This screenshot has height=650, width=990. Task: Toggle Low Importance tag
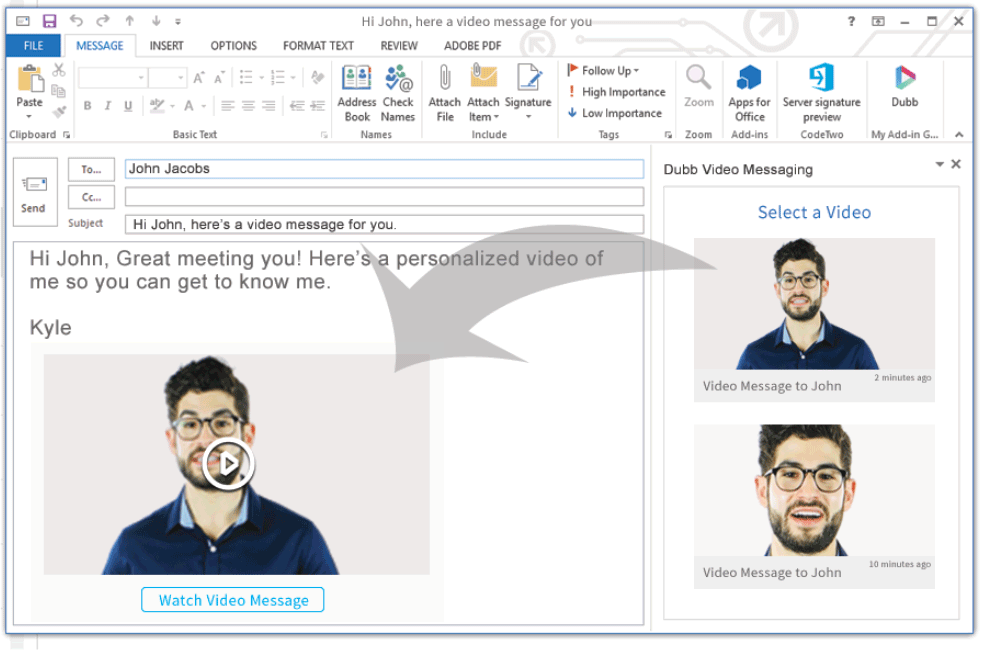(x=614, y=113)
